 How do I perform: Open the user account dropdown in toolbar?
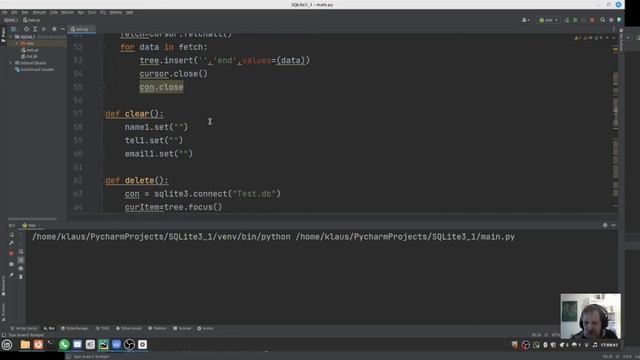click(x=526, y=20)
